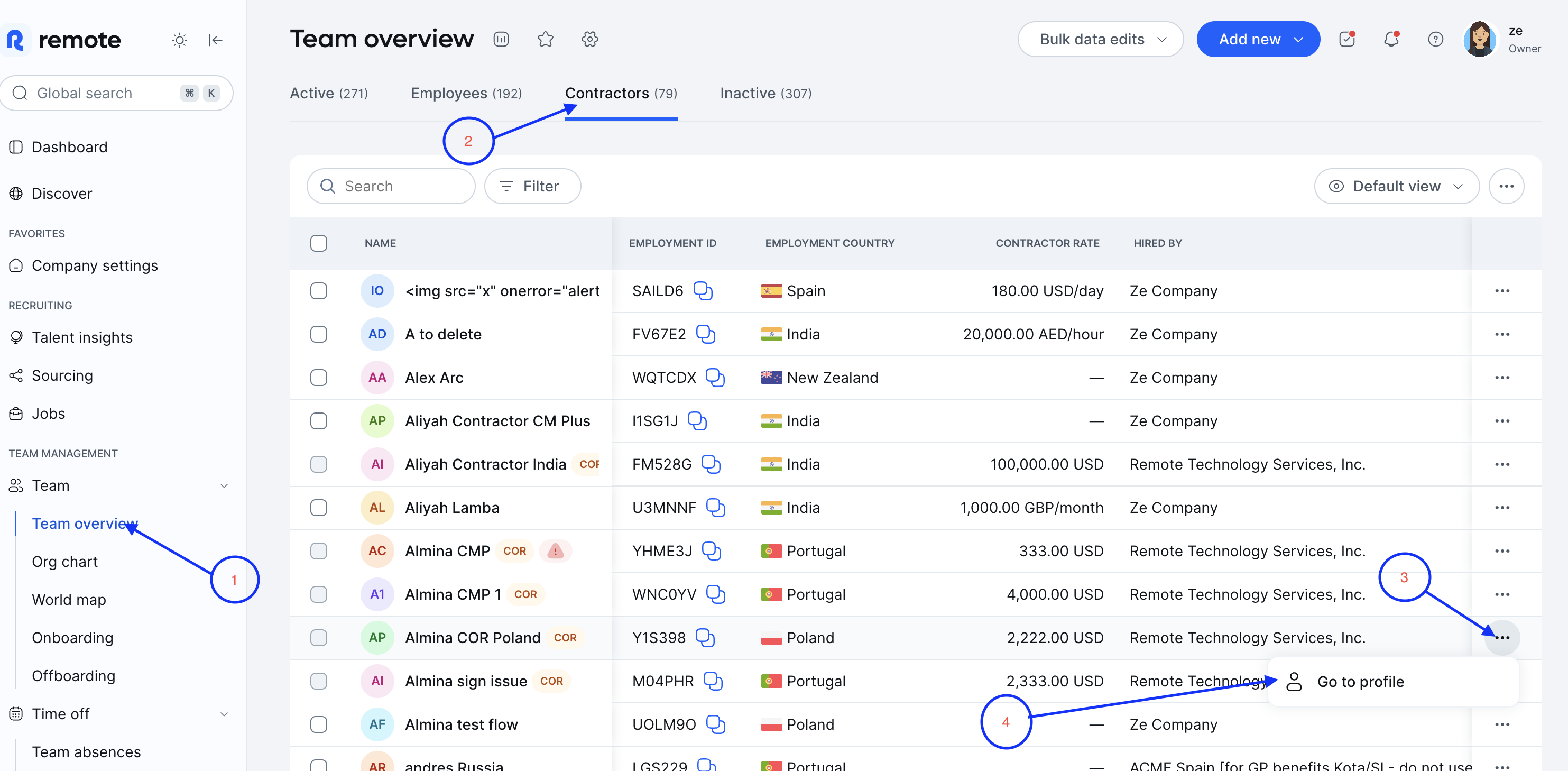Viewport: 1568px width, 771px height.
Task: Open the insights chart icon beside Team overview
Action: (x=501, y=40)
